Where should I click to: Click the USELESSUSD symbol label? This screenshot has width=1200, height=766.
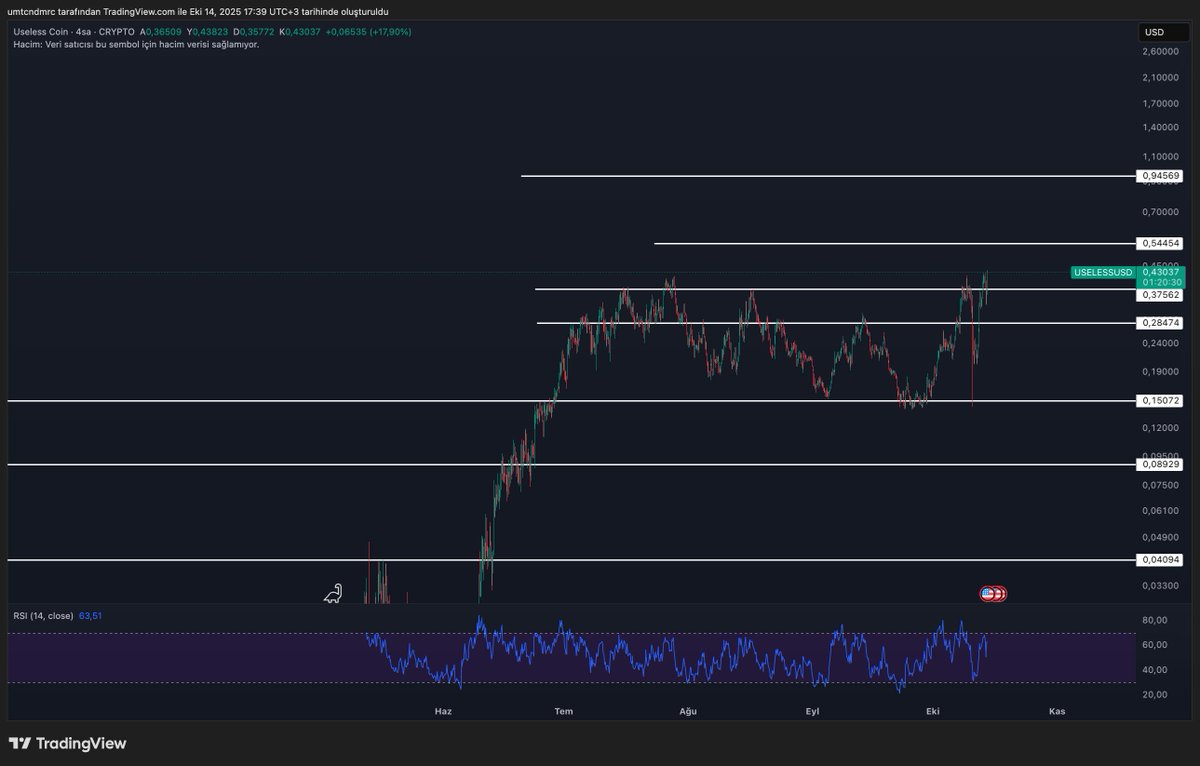tap(1103, 272)
